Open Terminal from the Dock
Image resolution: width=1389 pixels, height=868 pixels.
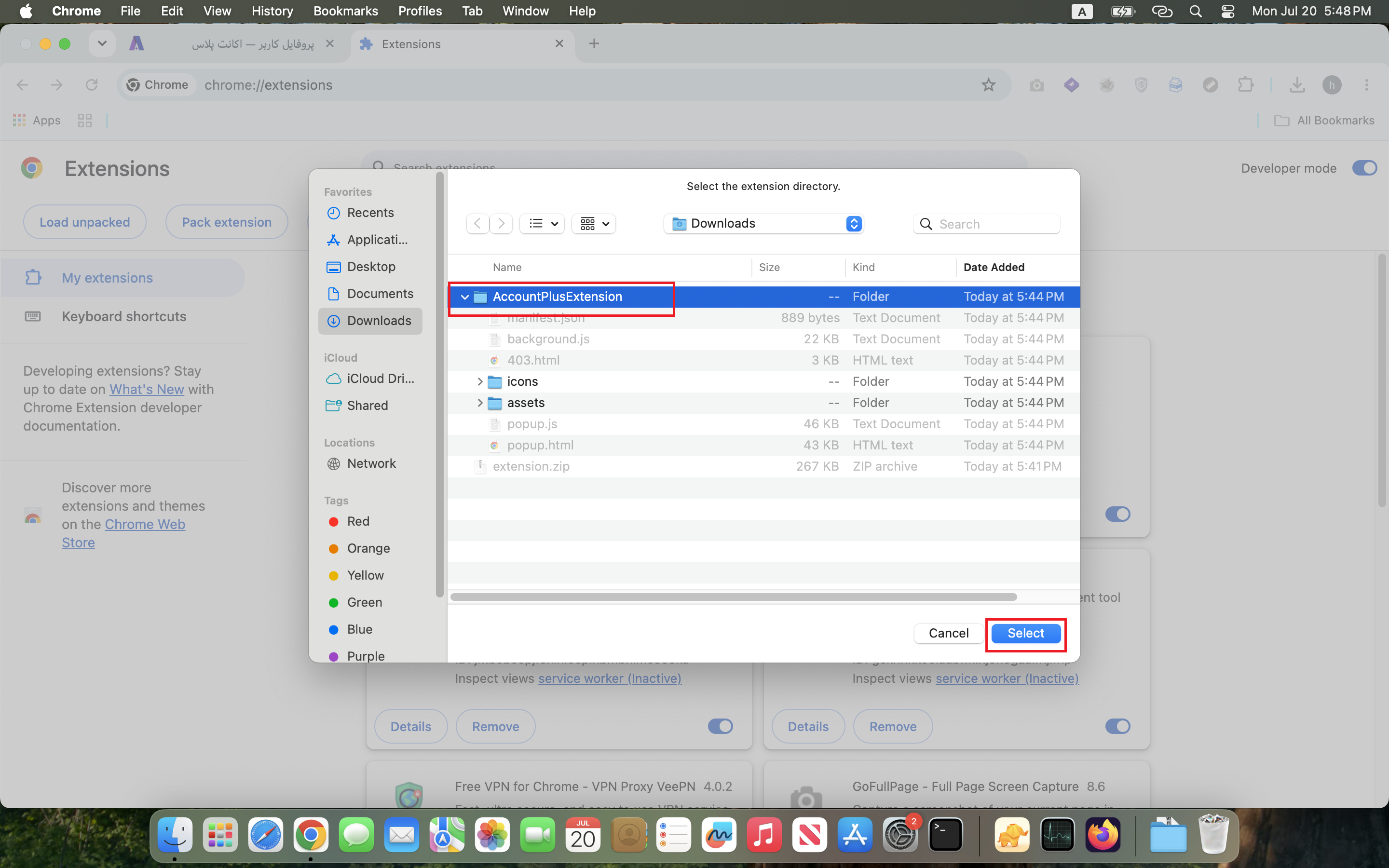point(946,835)
